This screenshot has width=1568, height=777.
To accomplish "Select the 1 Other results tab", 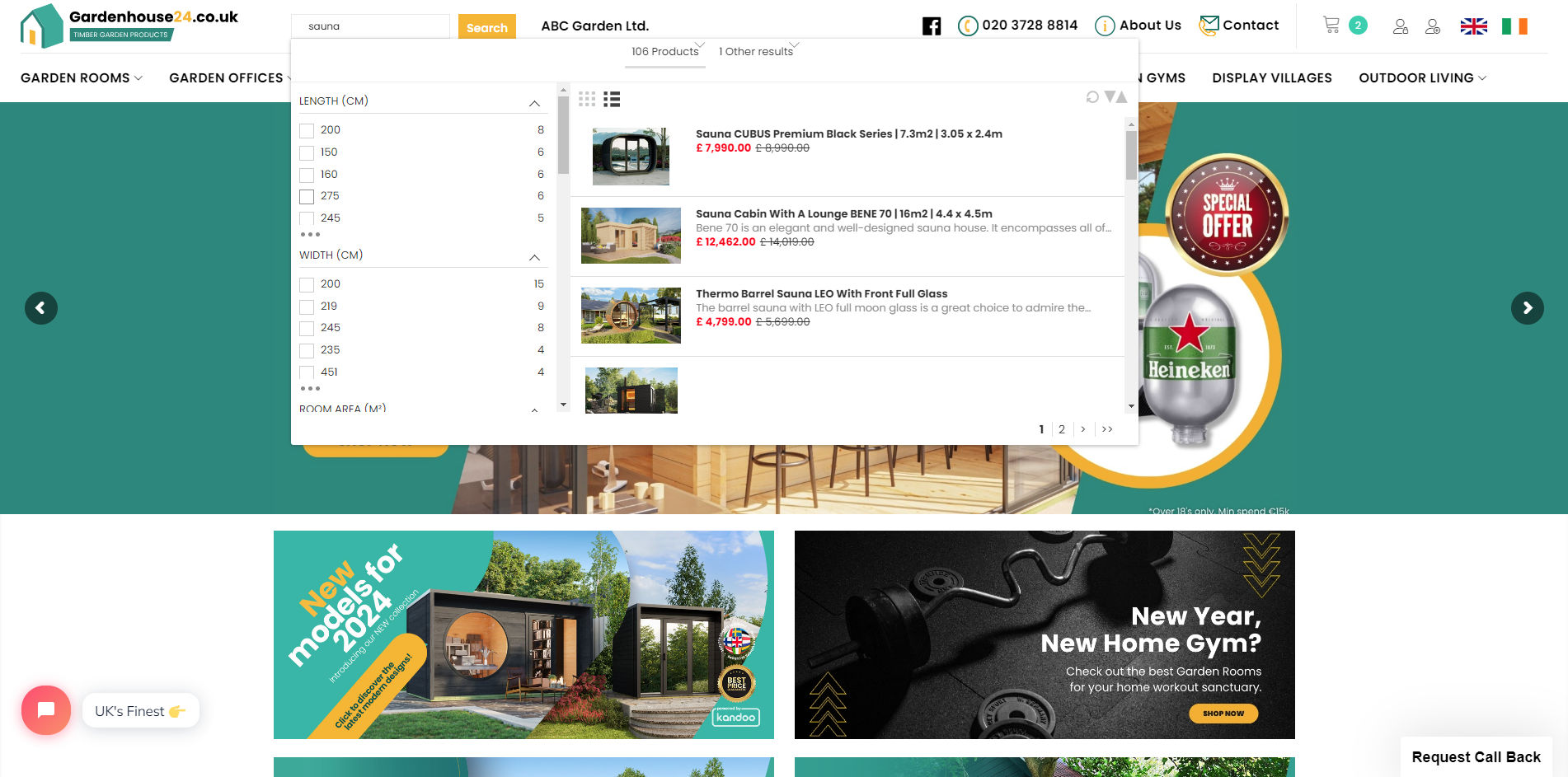I will point(756,51).
